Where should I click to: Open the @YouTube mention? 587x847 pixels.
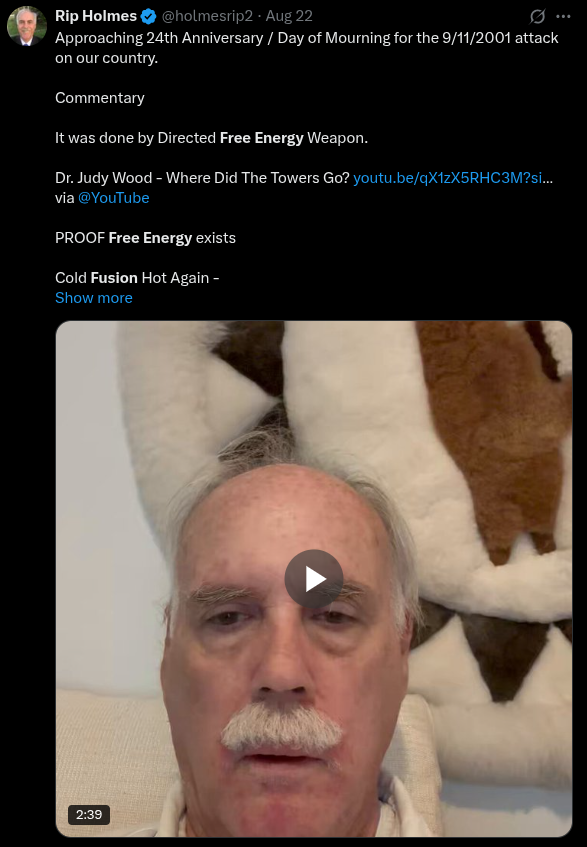tap(113, 198)
